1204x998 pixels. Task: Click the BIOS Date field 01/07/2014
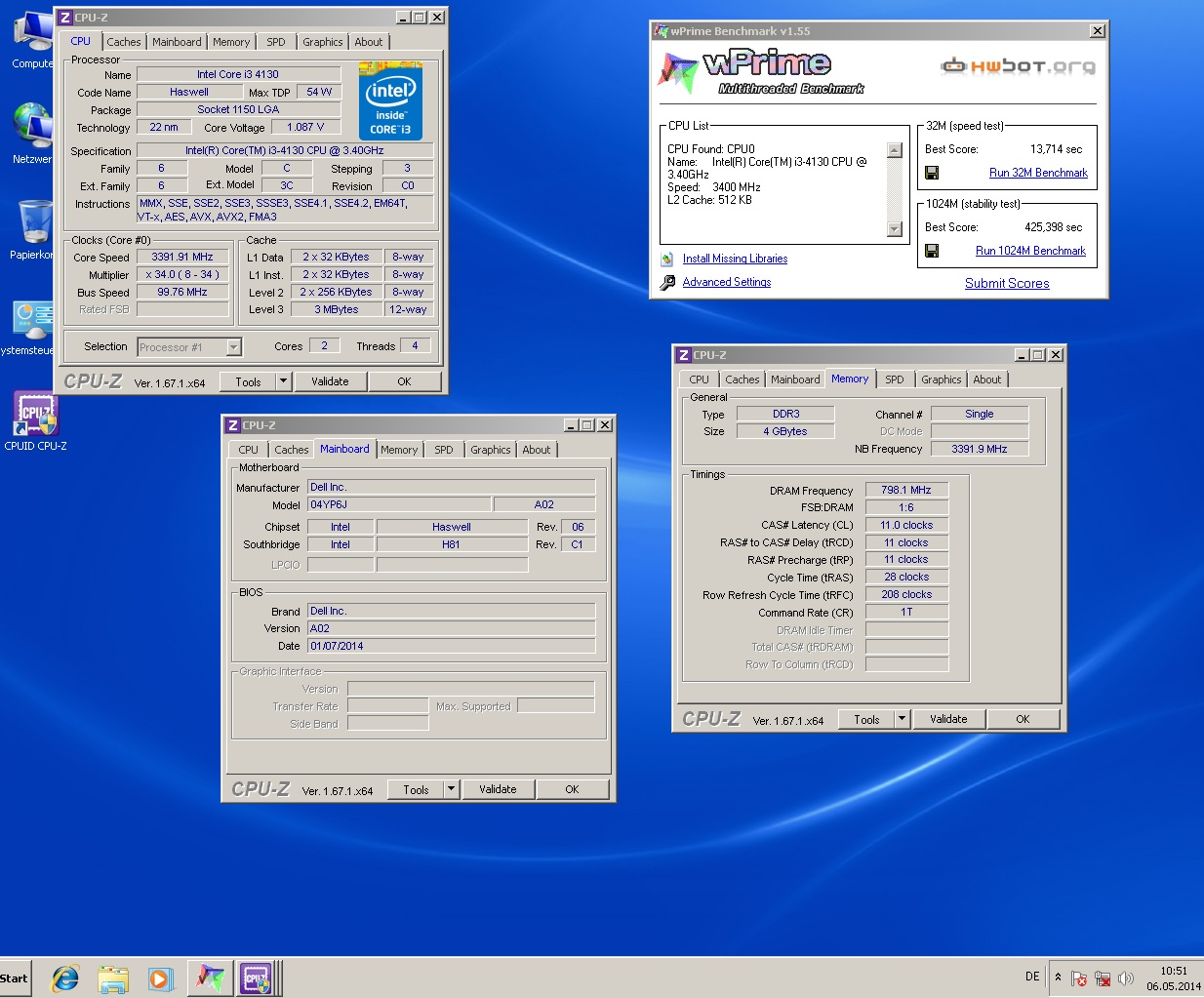click(451, 646)
